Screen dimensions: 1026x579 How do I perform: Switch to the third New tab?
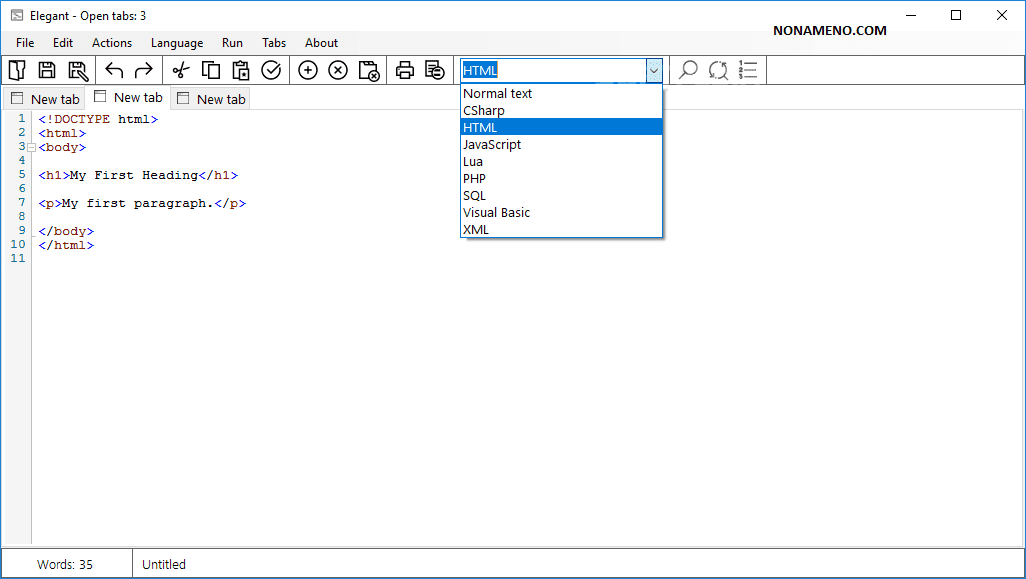(x=211, y=99)
